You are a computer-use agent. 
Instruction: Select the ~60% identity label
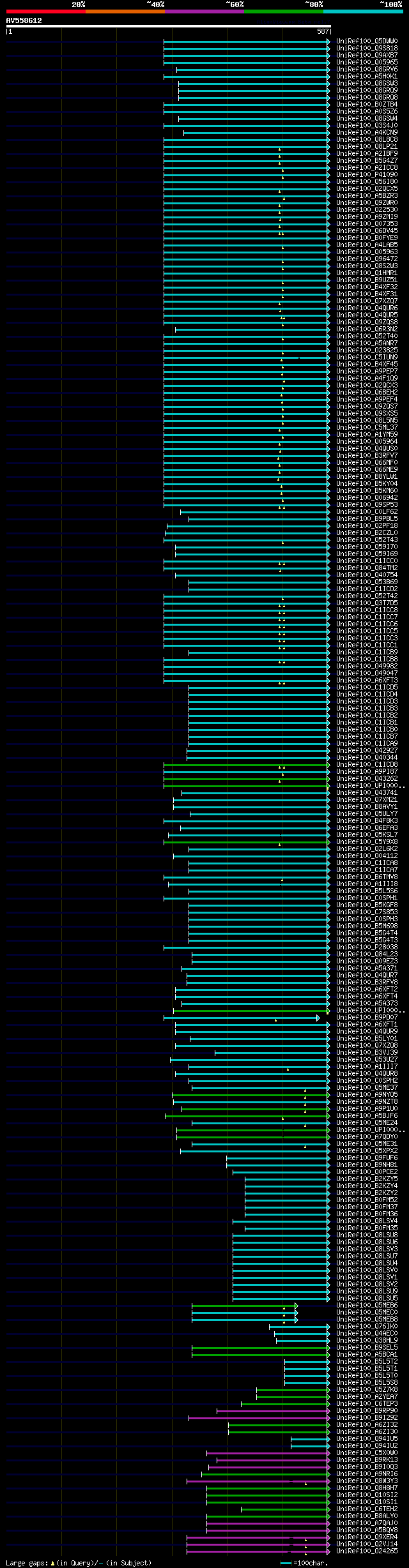tap(235, 4)
